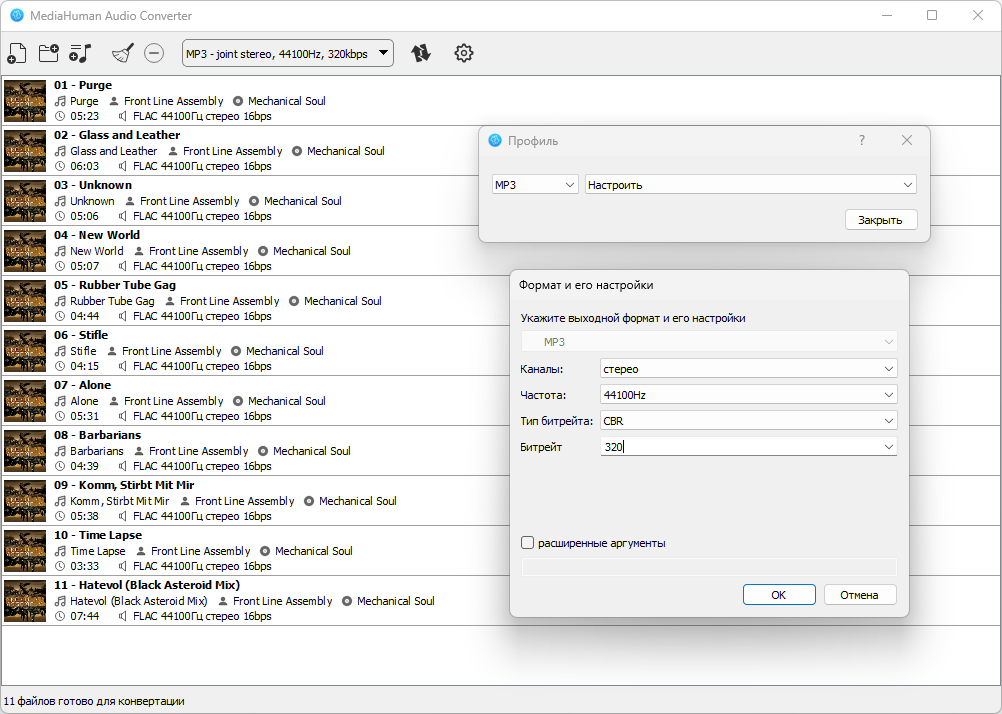Click the artist person icon in the 03 - Unknown row
Viewport: 1002px width, 714px height.
pos(130,201)
